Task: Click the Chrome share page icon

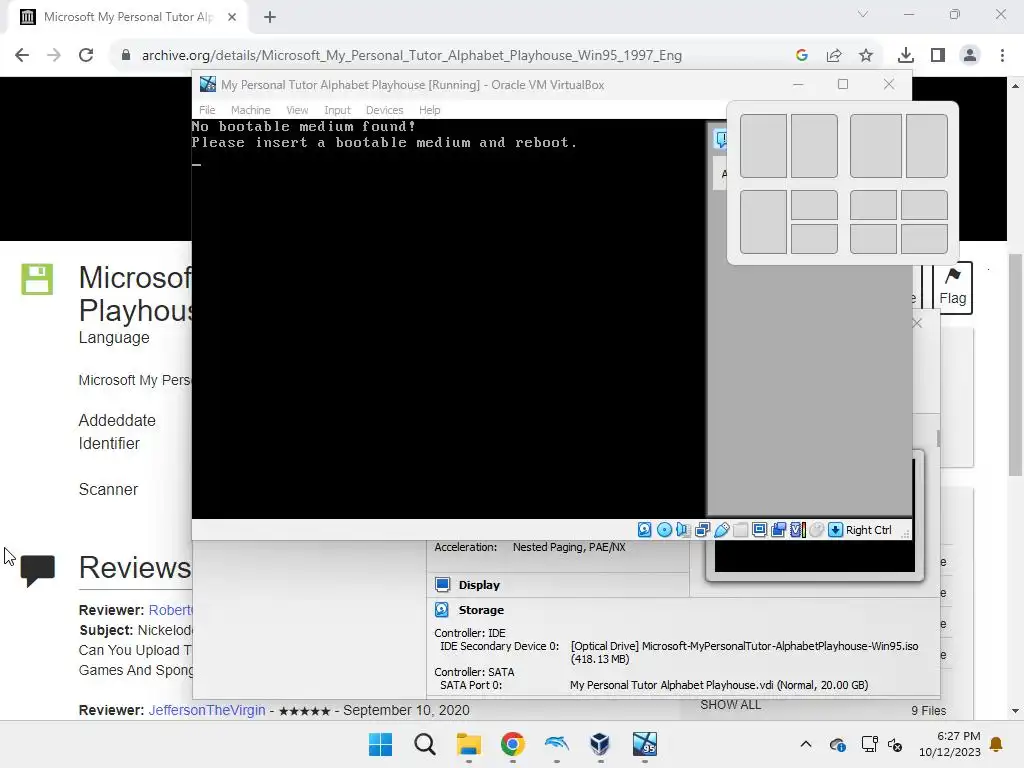Action: (834, 56)
